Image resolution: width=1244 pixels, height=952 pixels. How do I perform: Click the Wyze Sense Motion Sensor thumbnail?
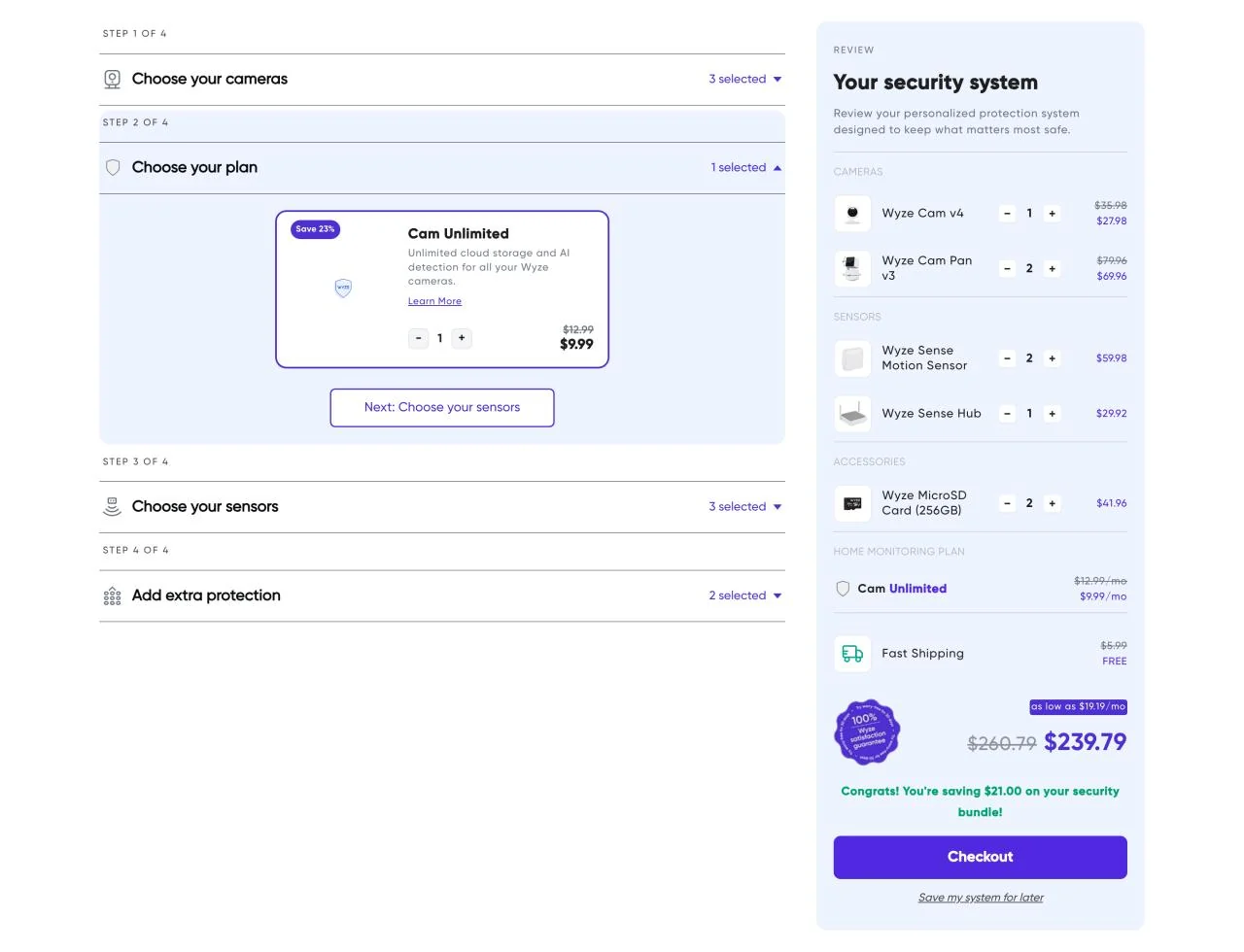852,358
